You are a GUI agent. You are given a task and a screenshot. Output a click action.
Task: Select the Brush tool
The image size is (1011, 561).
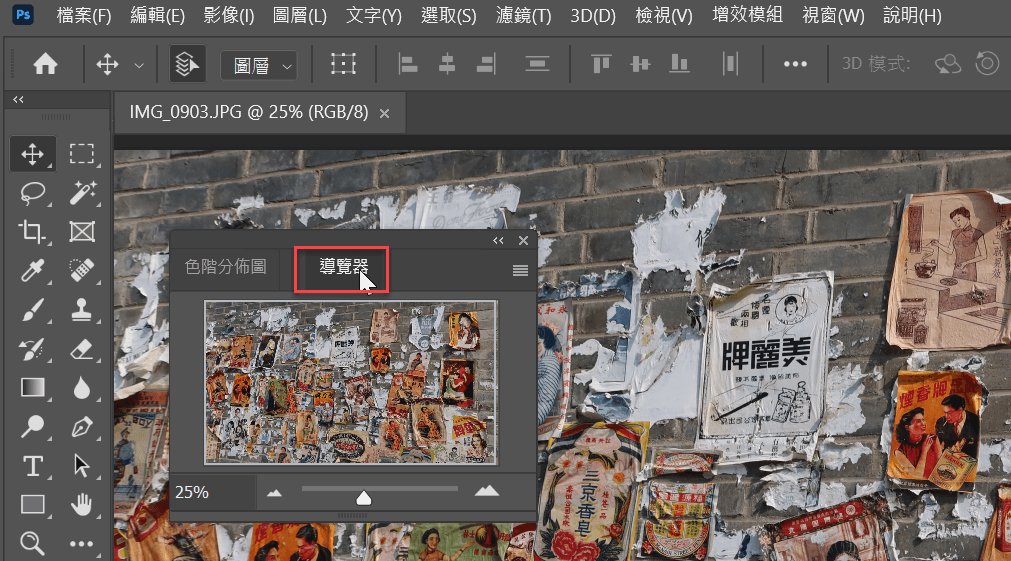[32, 310]
